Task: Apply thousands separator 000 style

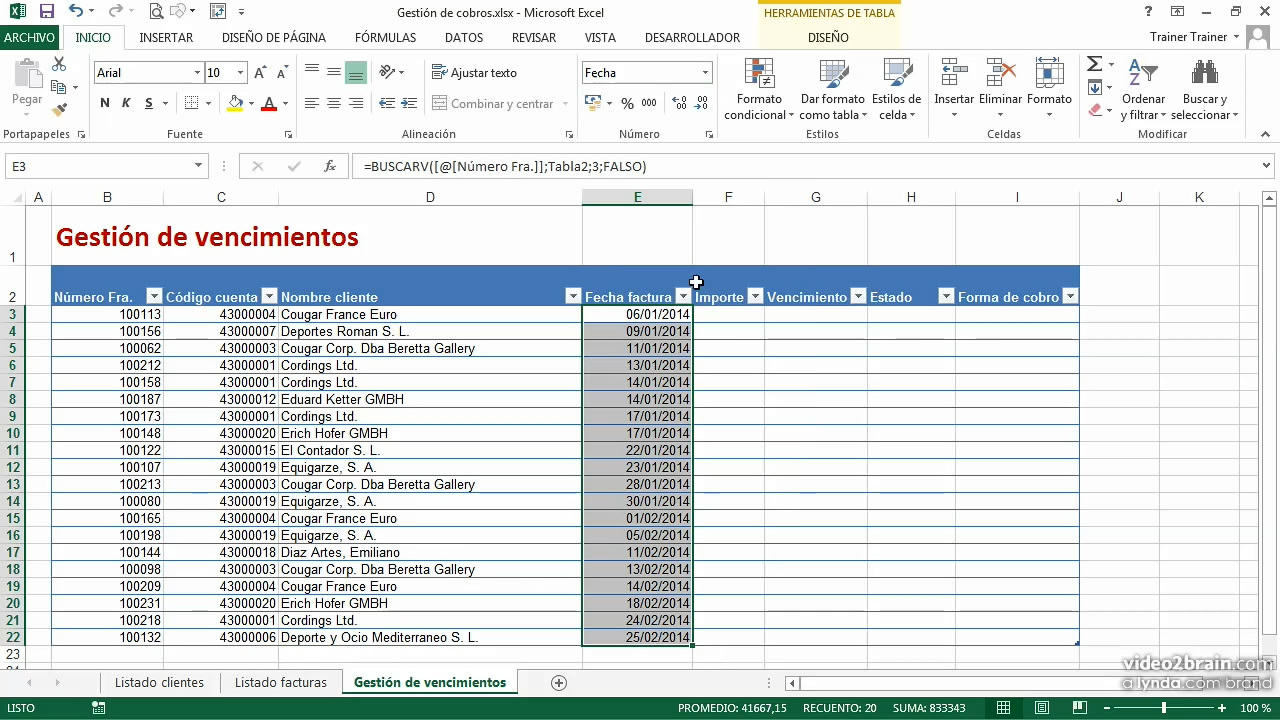Action: tap(649, 103)
